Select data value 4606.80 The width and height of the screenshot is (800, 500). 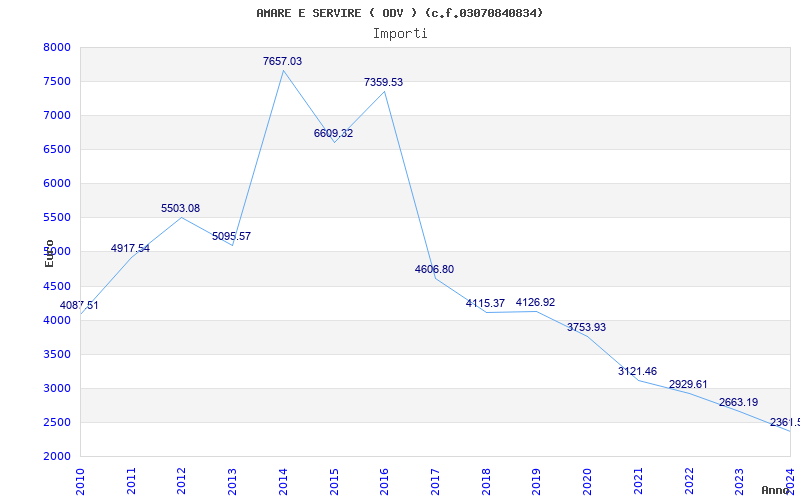[434, 269]
